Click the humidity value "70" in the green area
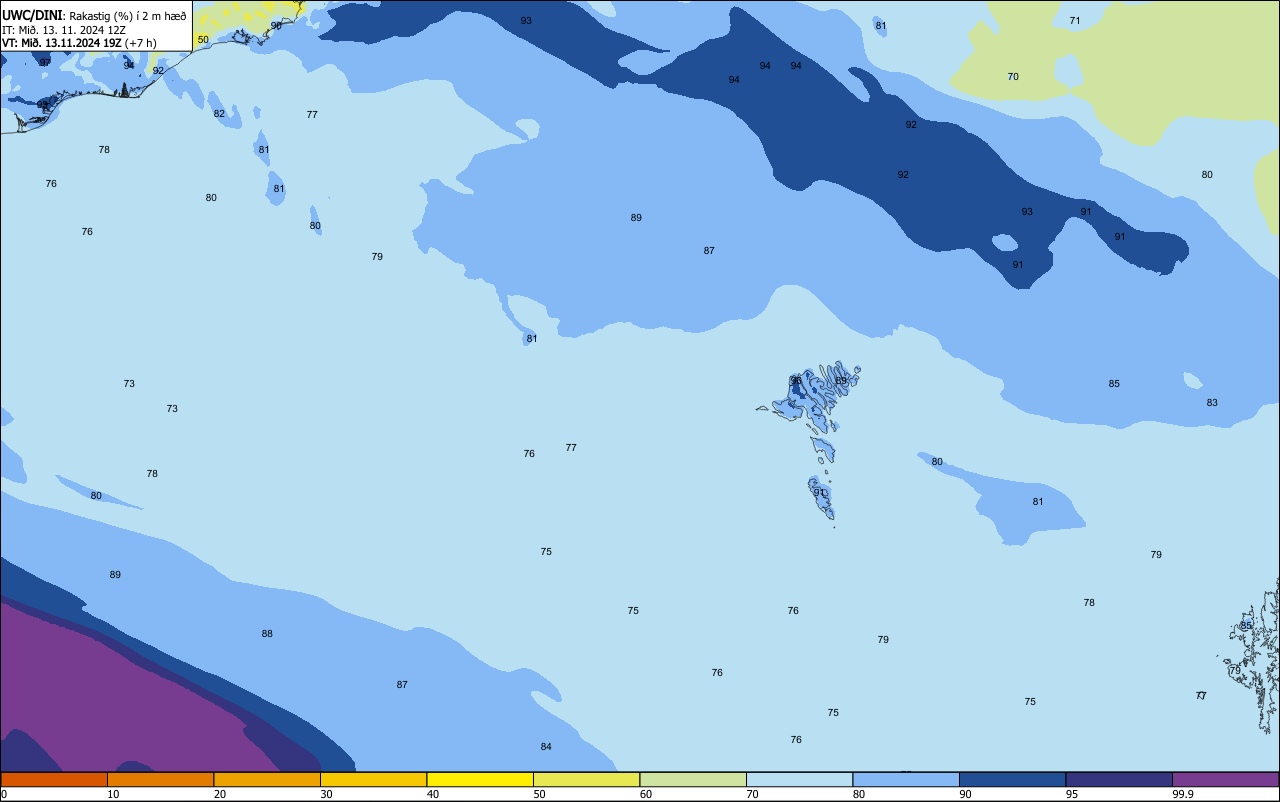This screenshot has height=802, width=1280. point(1013,77)
